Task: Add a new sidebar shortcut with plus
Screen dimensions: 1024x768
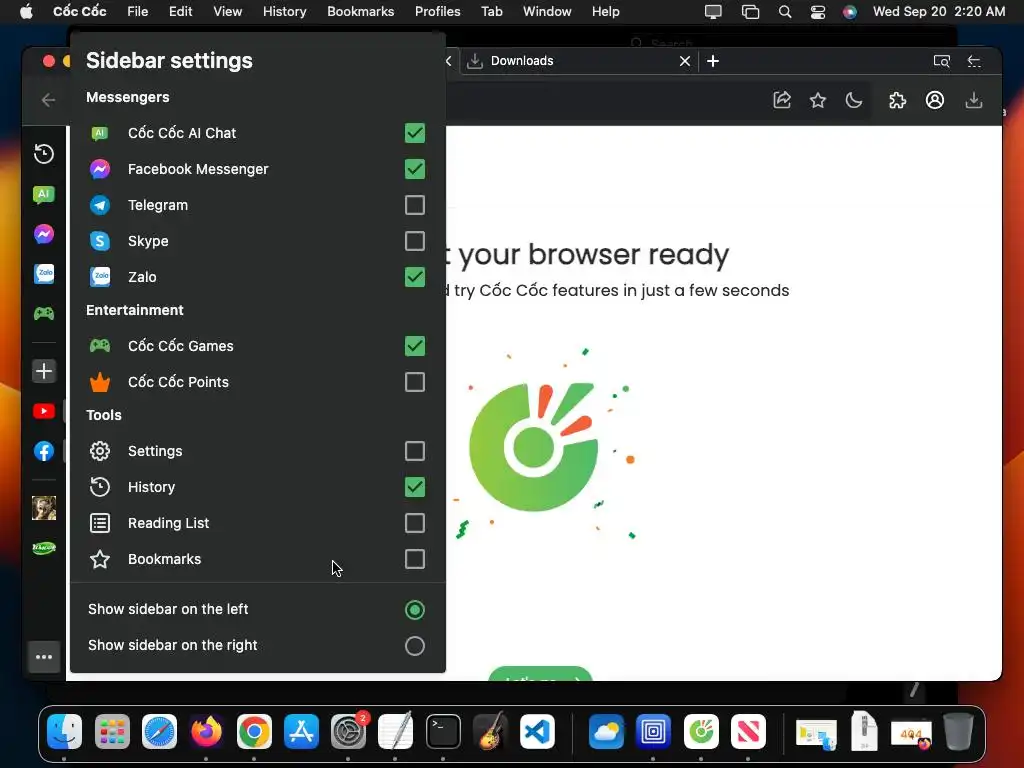Action: [44, 371]
